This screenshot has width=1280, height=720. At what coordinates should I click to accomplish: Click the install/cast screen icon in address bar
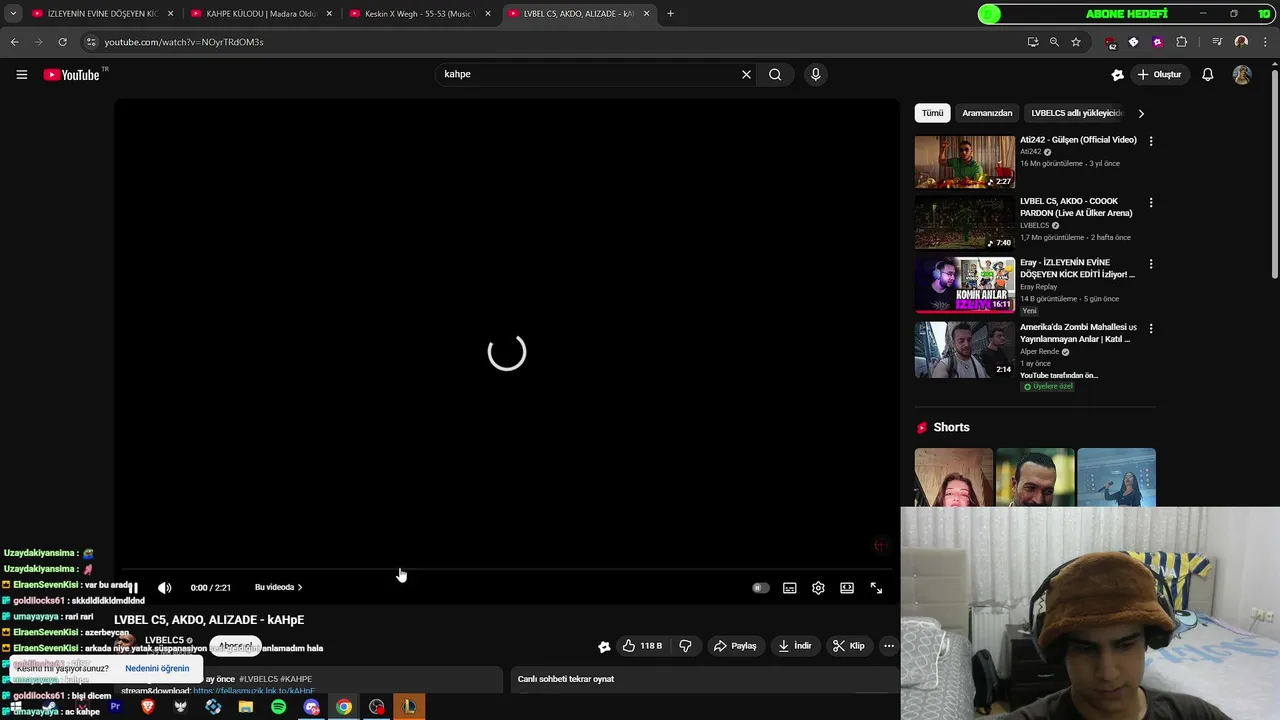(1032, 42)
